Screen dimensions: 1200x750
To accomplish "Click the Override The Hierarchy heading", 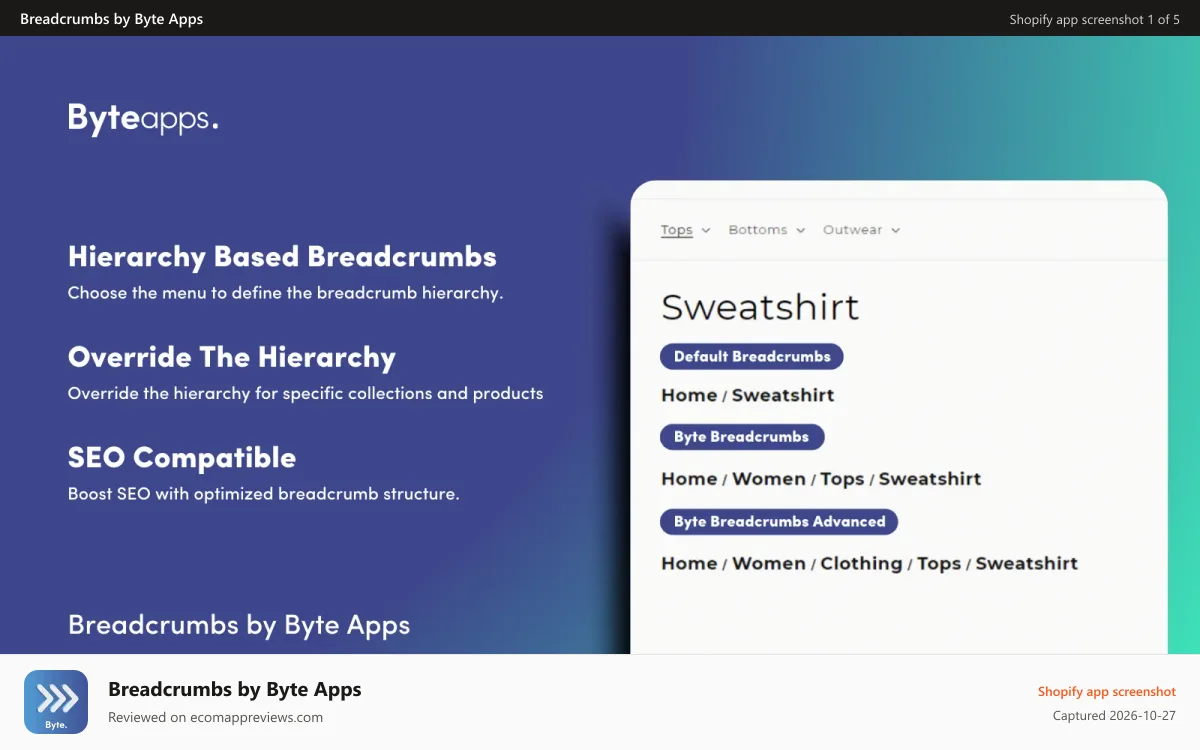I will 232,357.
